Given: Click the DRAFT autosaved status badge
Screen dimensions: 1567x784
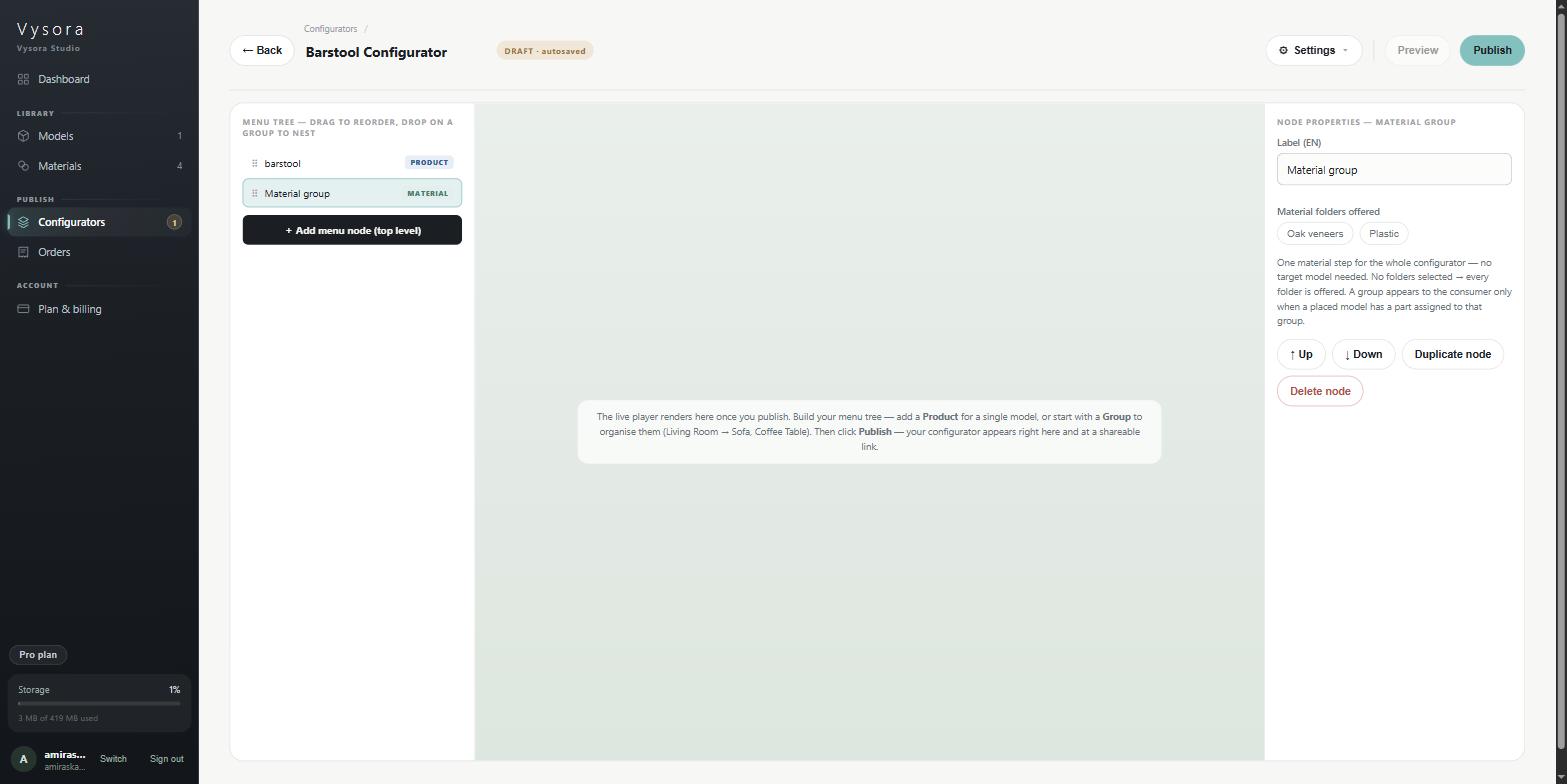Looking at the screenshot, I should point(545,51).
